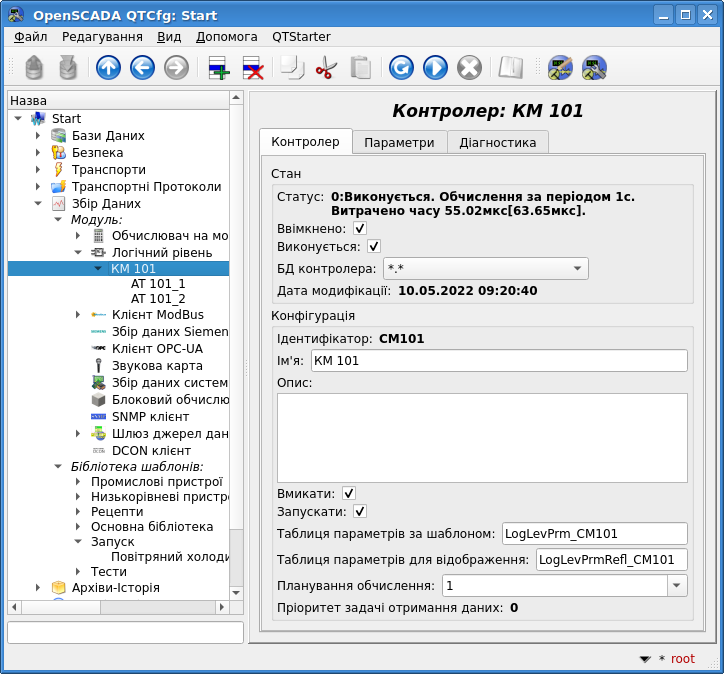Toggle the Виконується checkbox
This screenshot has width=724, height=674.
(x=374, y=246)
